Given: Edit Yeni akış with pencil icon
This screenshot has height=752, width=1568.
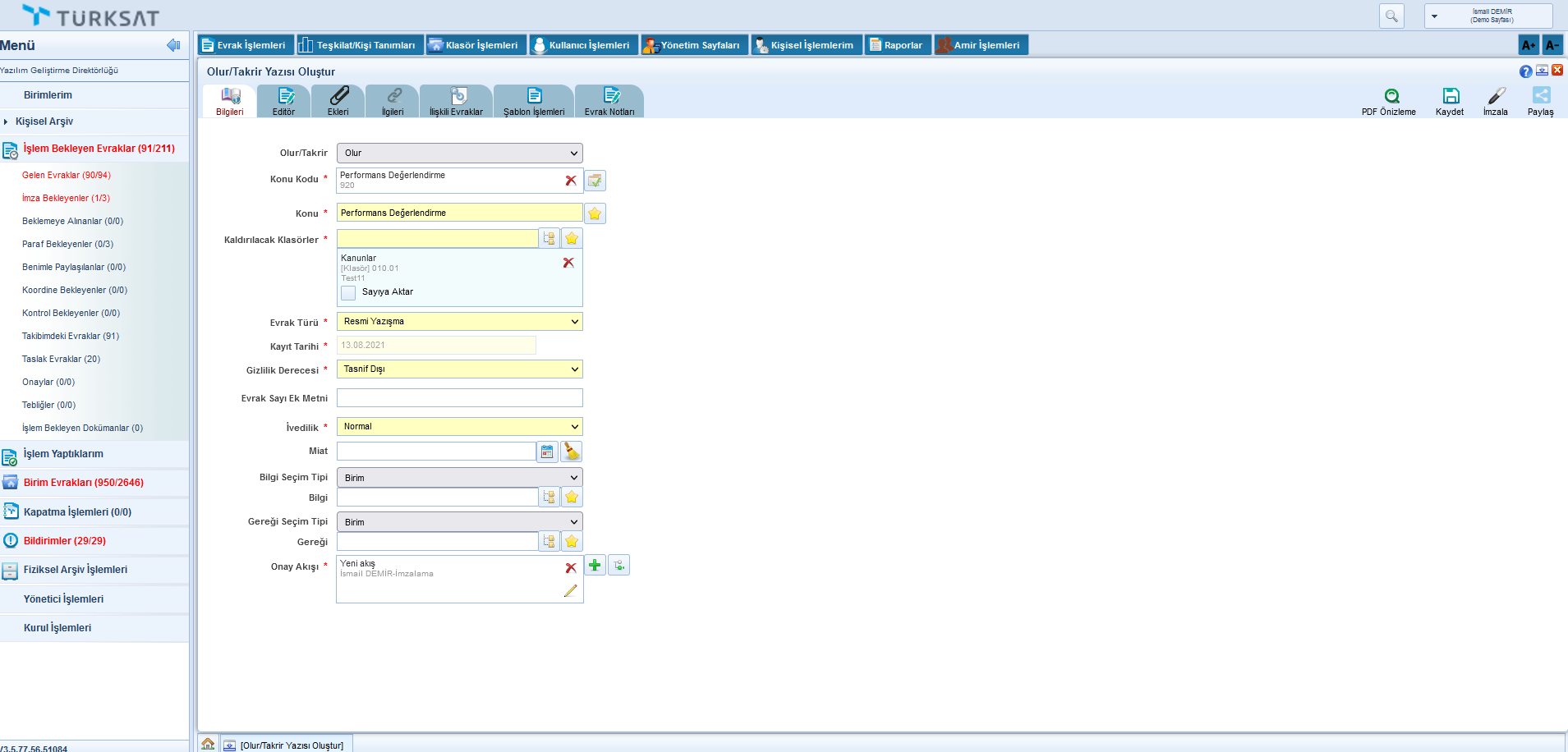Looking at the screenshot, I should pyautogui.click(x=570, y=591).
